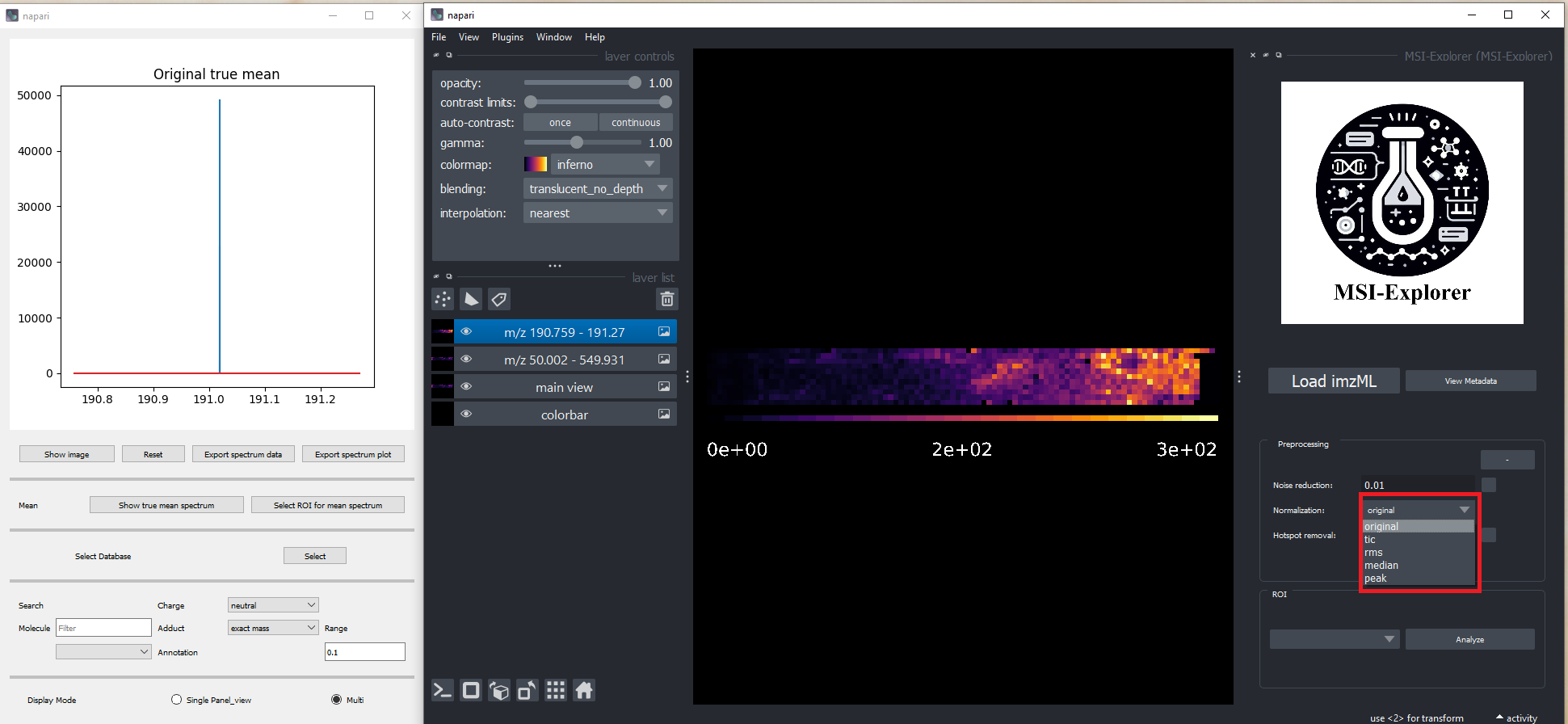Image resolution: width=1568 pixels, height=724 pixels.
Task: Hide the main view layer
Action: 466,387
